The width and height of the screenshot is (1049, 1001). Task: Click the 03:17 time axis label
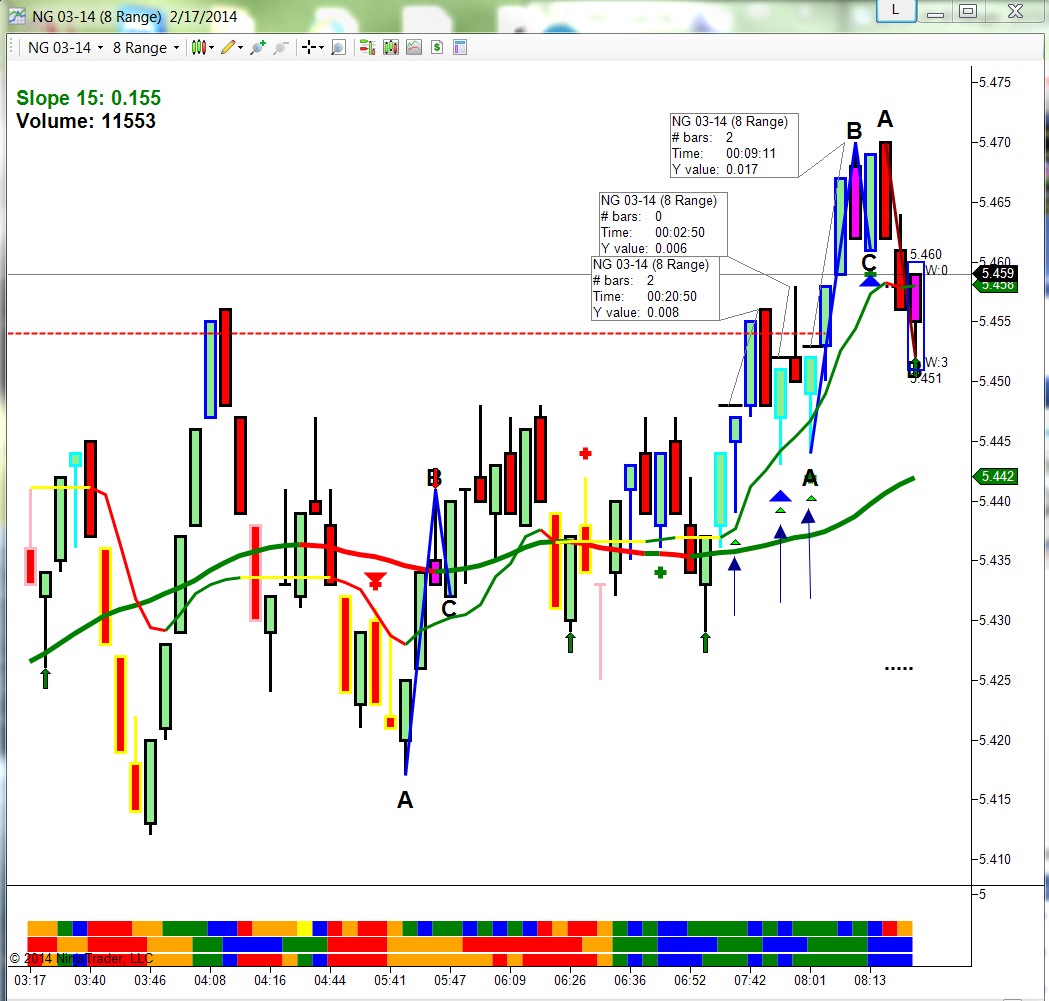pyautogui.click(x=30, y=980)
